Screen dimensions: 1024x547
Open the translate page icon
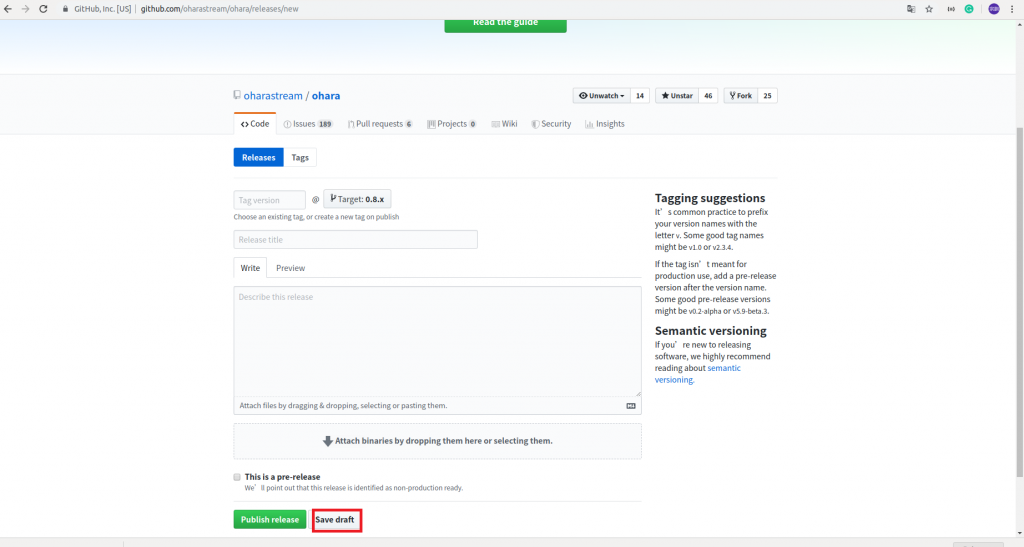911,9
